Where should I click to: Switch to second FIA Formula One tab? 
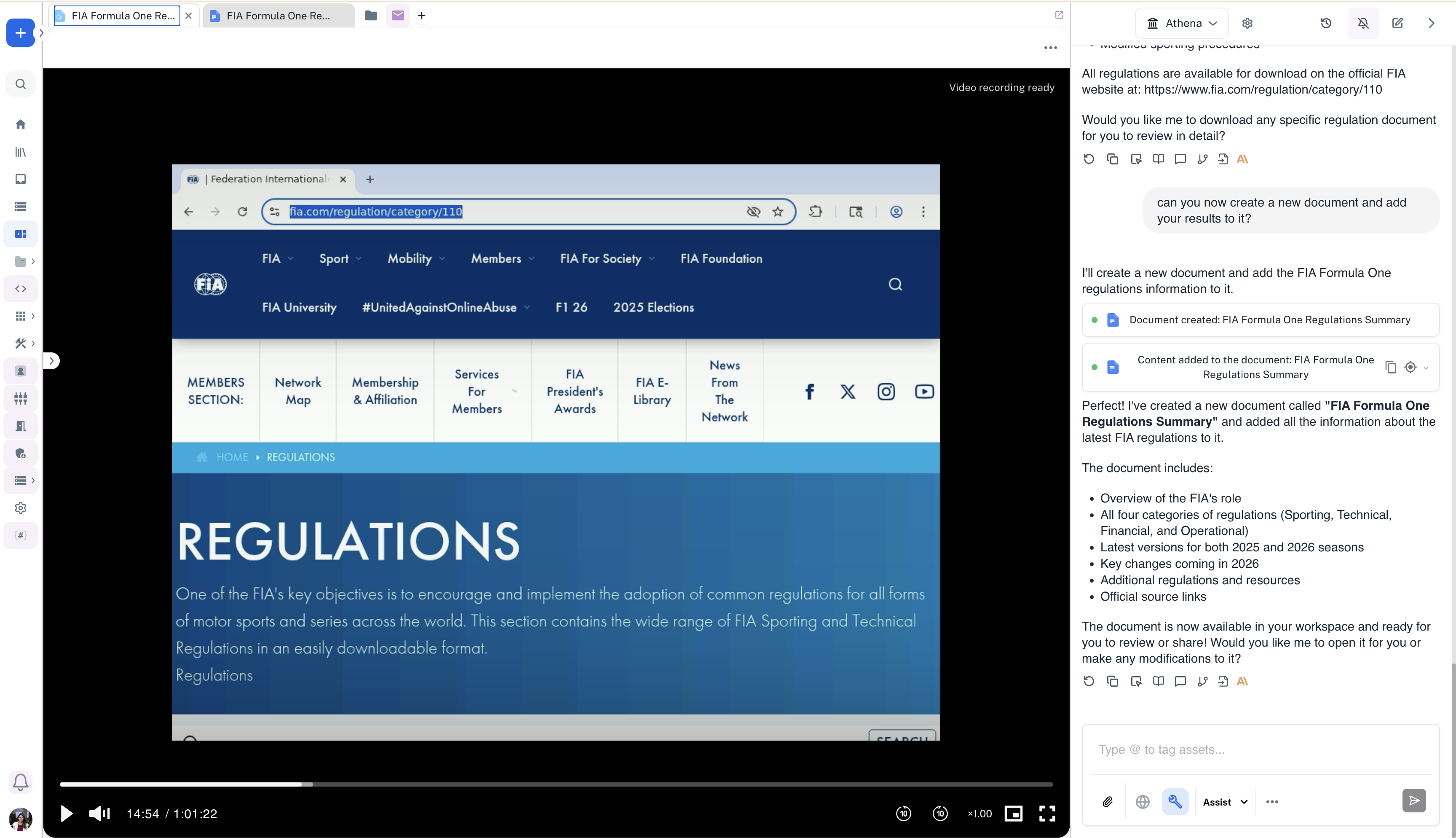click(278, 16)
